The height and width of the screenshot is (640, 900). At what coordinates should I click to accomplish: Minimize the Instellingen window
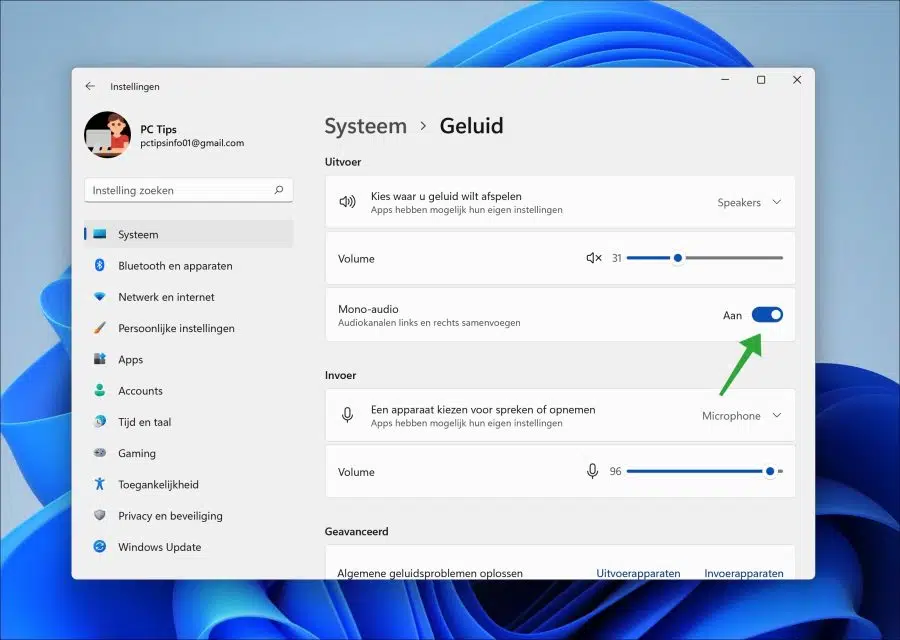tap(726, 80)
